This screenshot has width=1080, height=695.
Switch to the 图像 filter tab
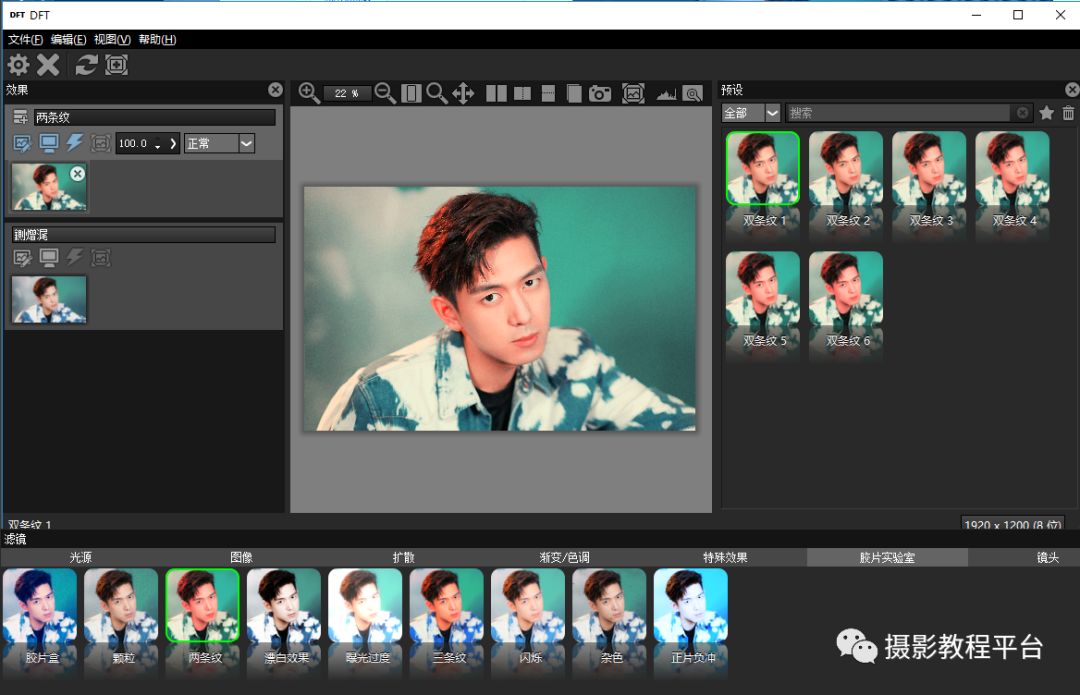[242, 557]
